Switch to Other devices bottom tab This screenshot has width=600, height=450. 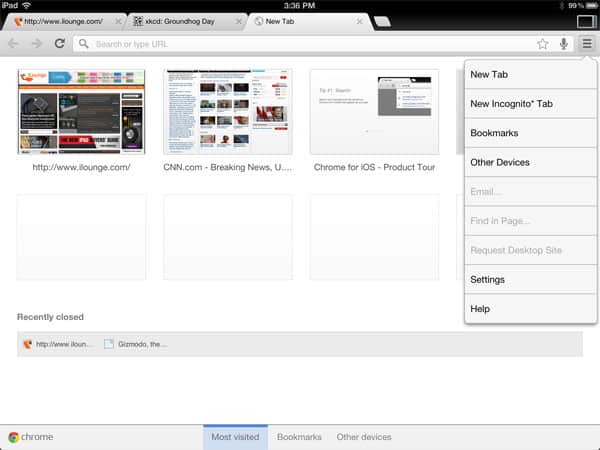364,437
